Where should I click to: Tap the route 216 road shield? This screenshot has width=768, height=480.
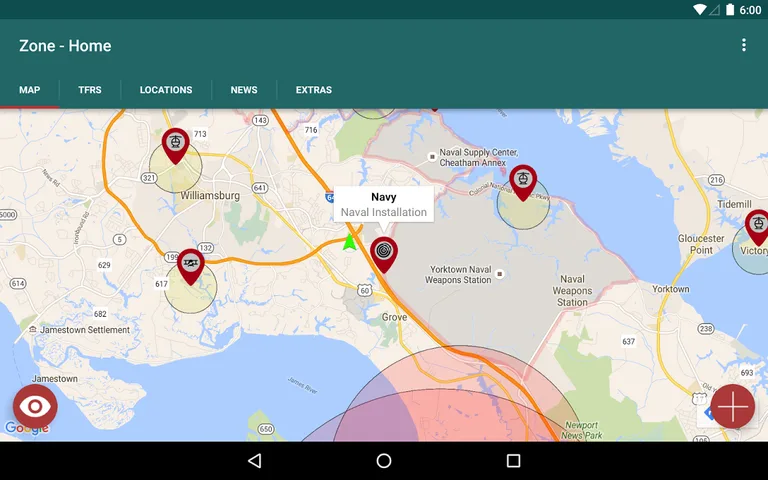click(716, 180)
